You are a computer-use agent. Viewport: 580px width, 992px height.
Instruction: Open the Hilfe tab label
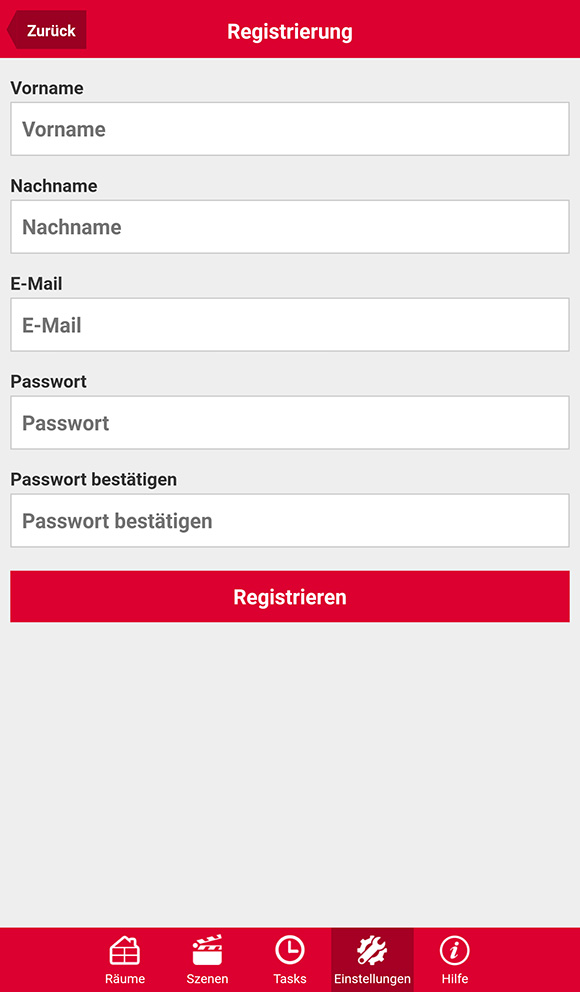(455, 979)
